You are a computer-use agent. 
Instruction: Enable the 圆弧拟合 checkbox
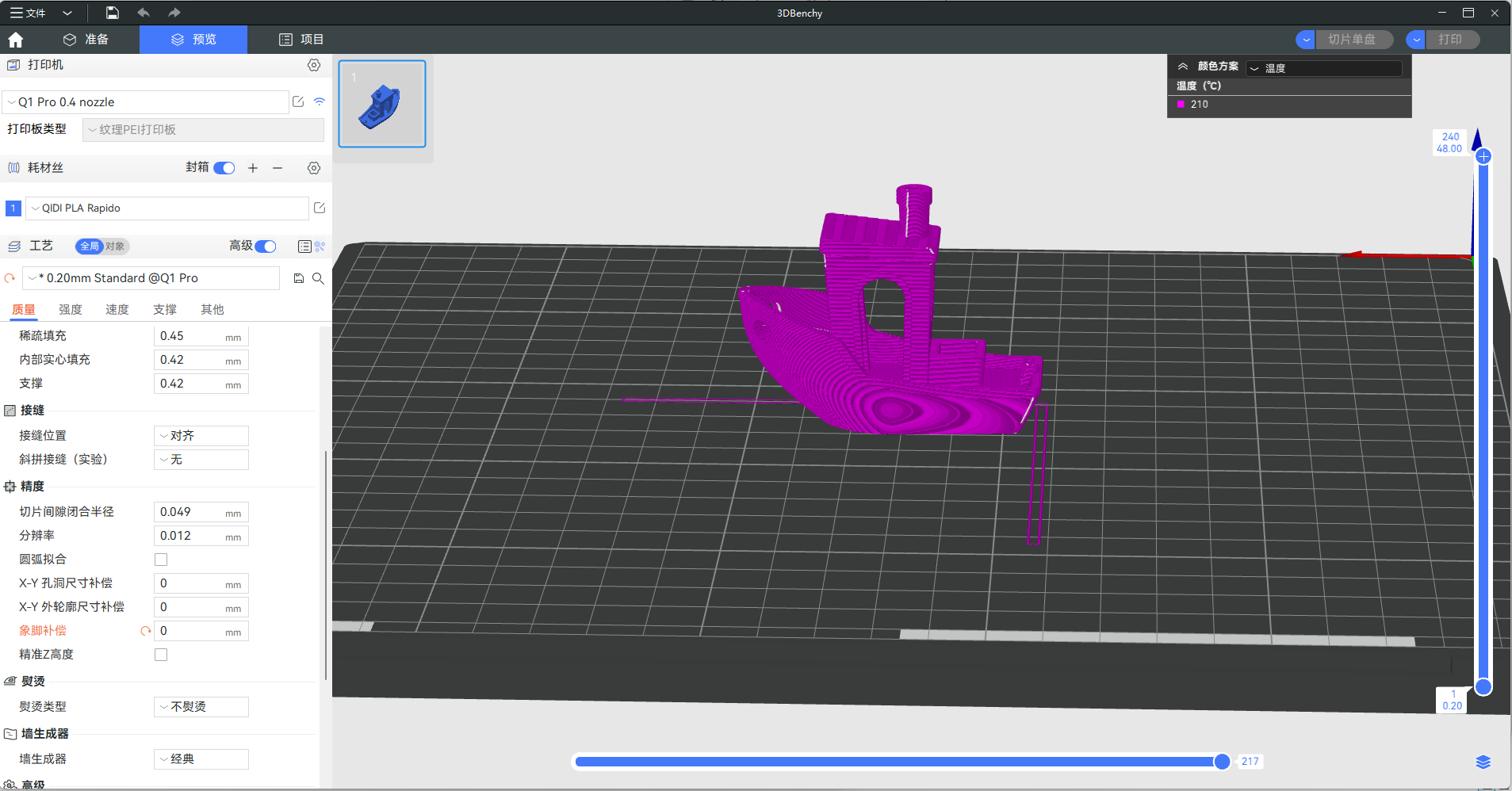[161, 560]
